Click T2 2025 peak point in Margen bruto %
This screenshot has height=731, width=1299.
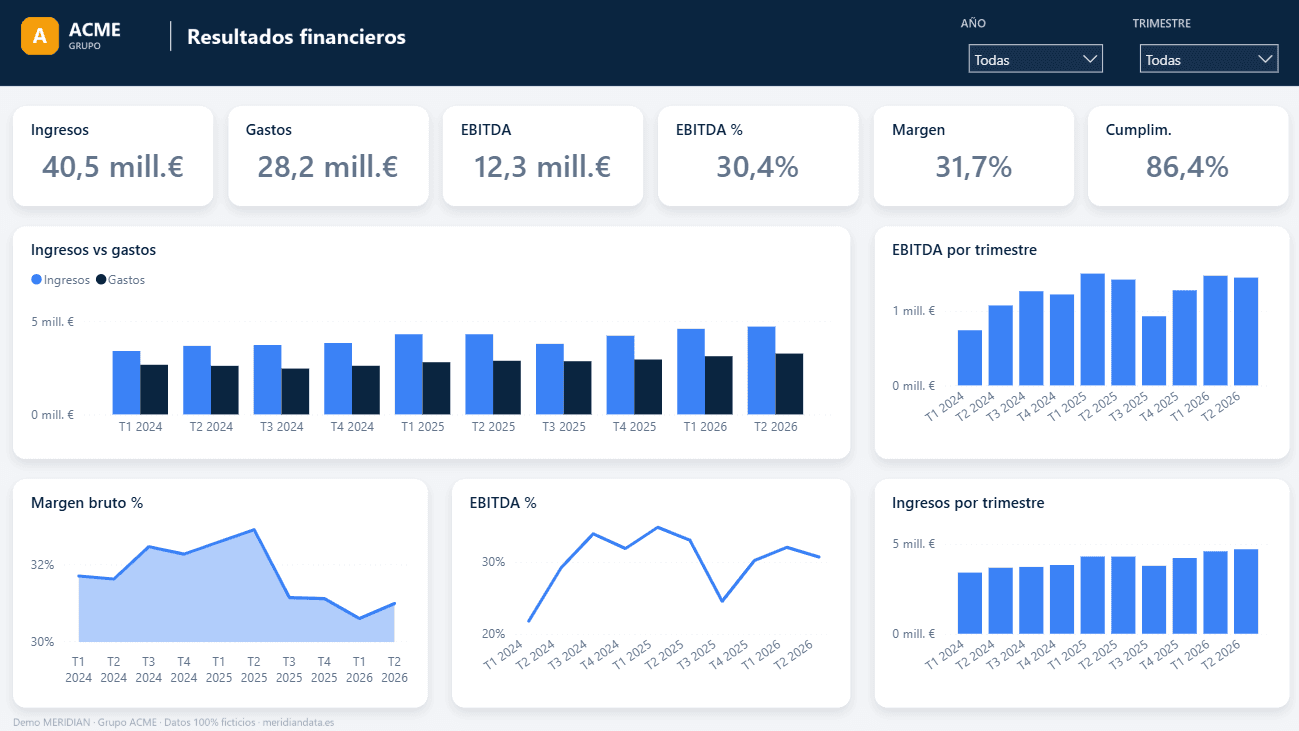point(254,530)
